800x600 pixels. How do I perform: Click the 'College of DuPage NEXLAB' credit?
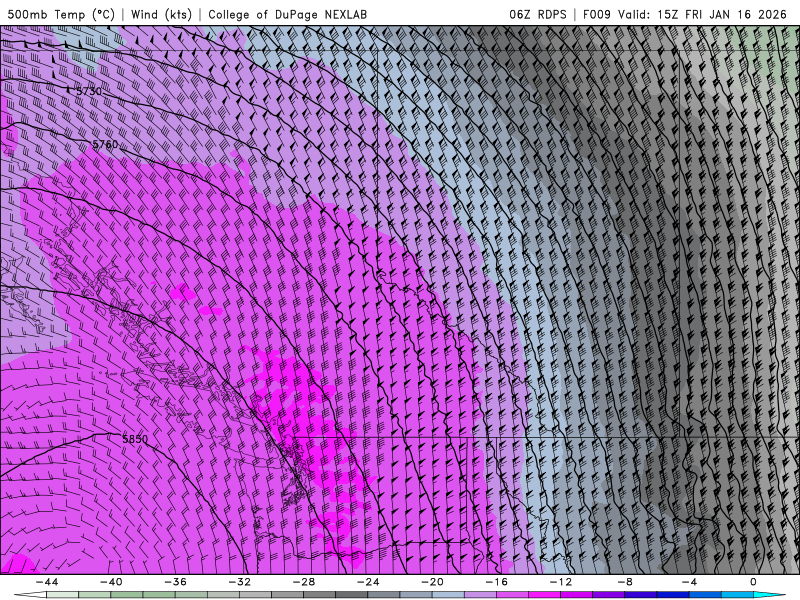pos(287,14)
